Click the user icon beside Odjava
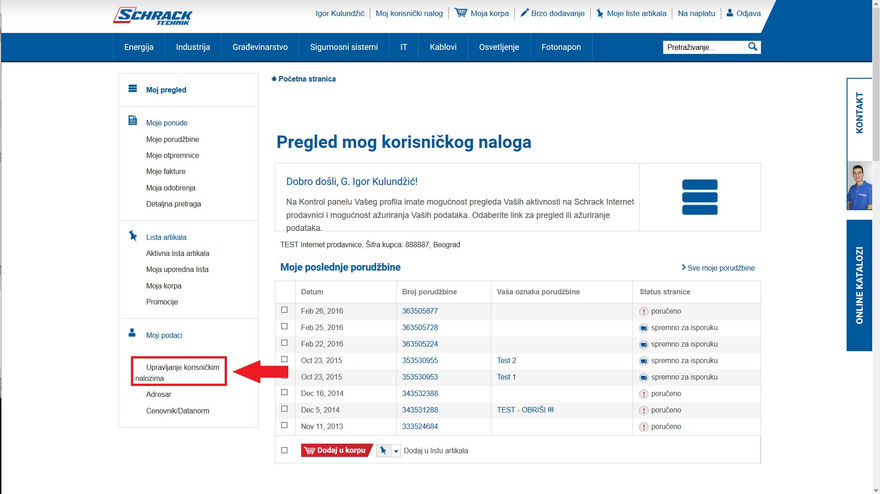Screen dimensions: 880x494 [x=730, y=12]
